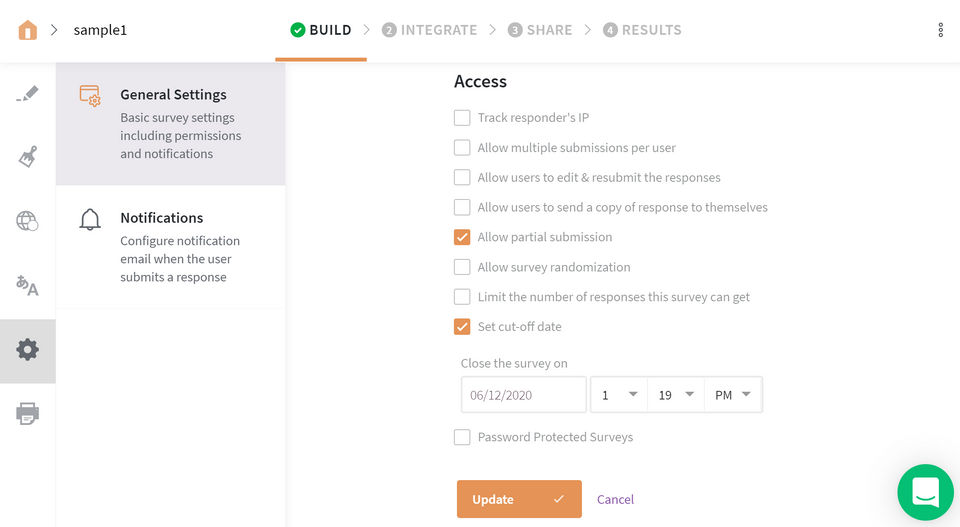
Task: Expand the AM/PM dropdown
Action: tap(733, 395)
